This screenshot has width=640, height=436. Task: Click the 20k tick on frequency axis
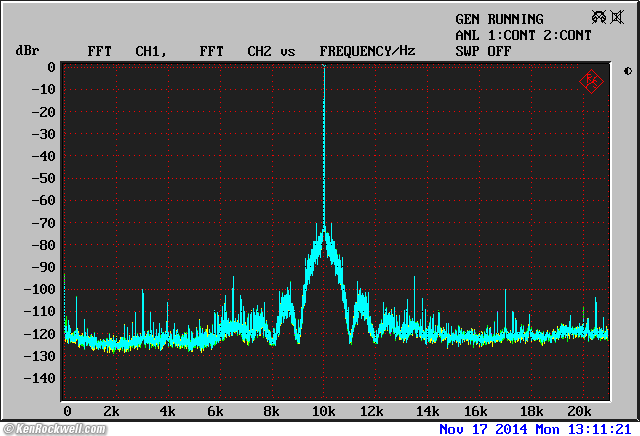580,411
